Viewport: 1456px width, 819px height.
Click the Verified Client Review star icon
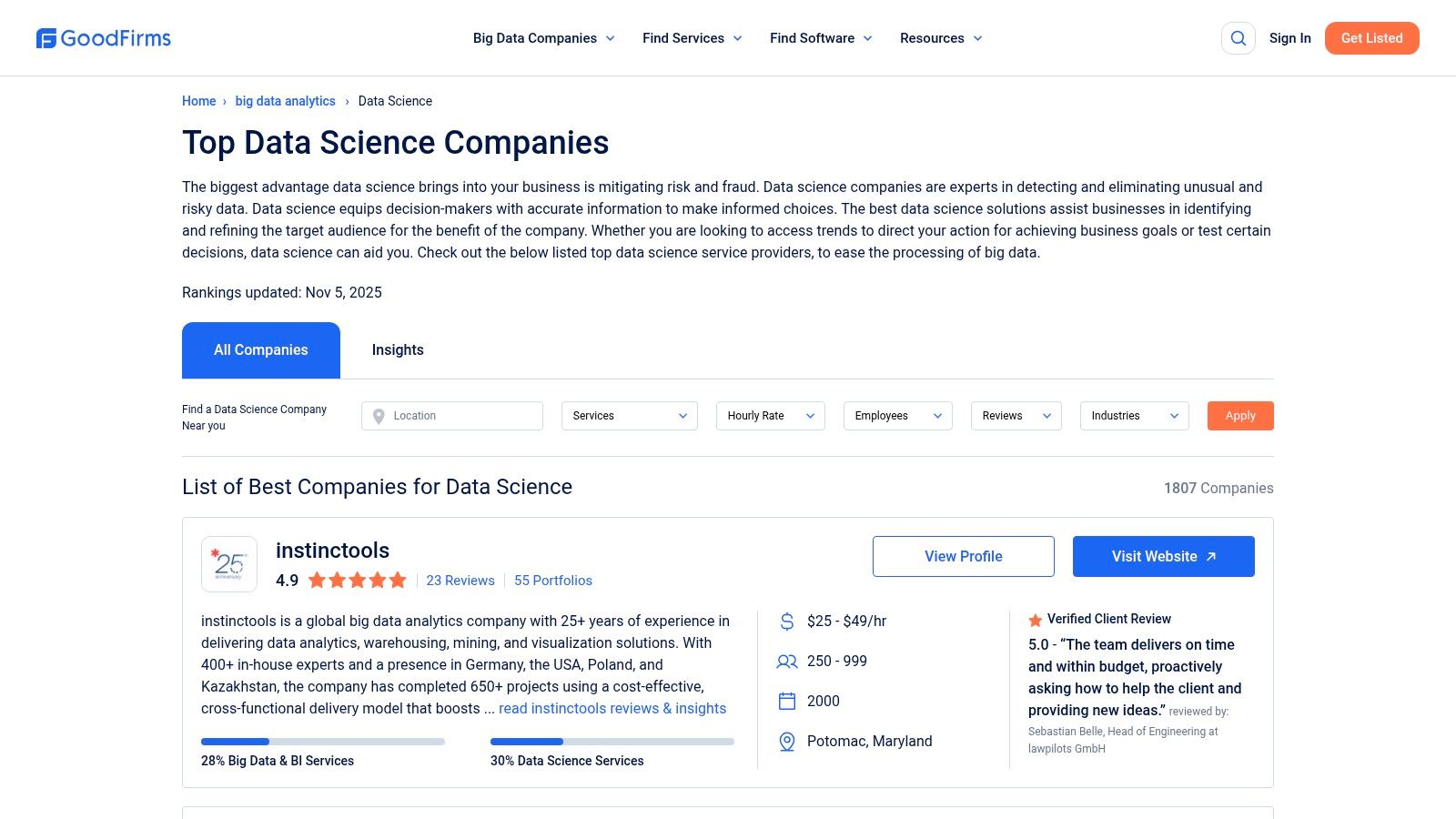[x=1035, y=620]
